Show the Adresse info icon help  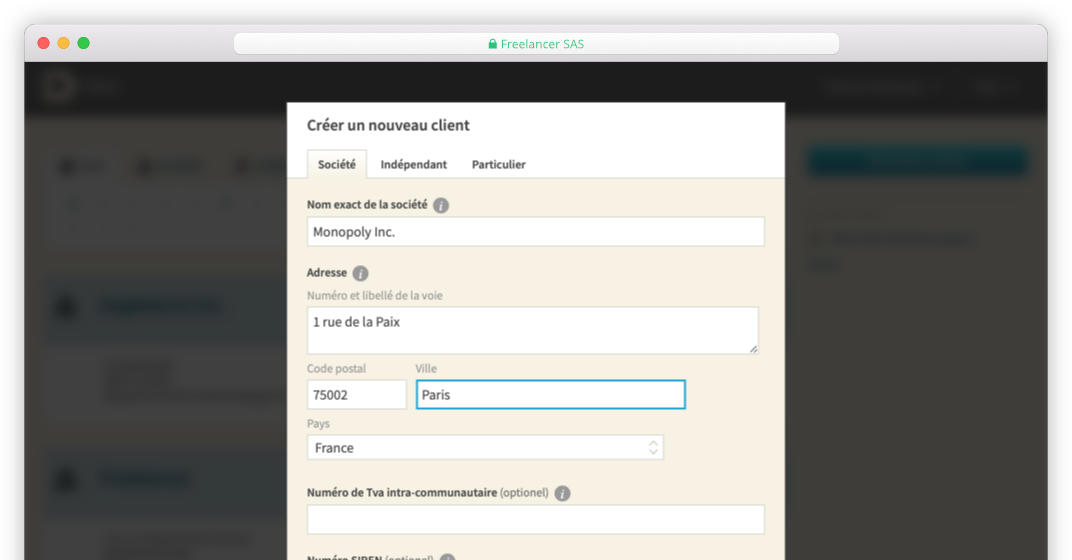360,274
